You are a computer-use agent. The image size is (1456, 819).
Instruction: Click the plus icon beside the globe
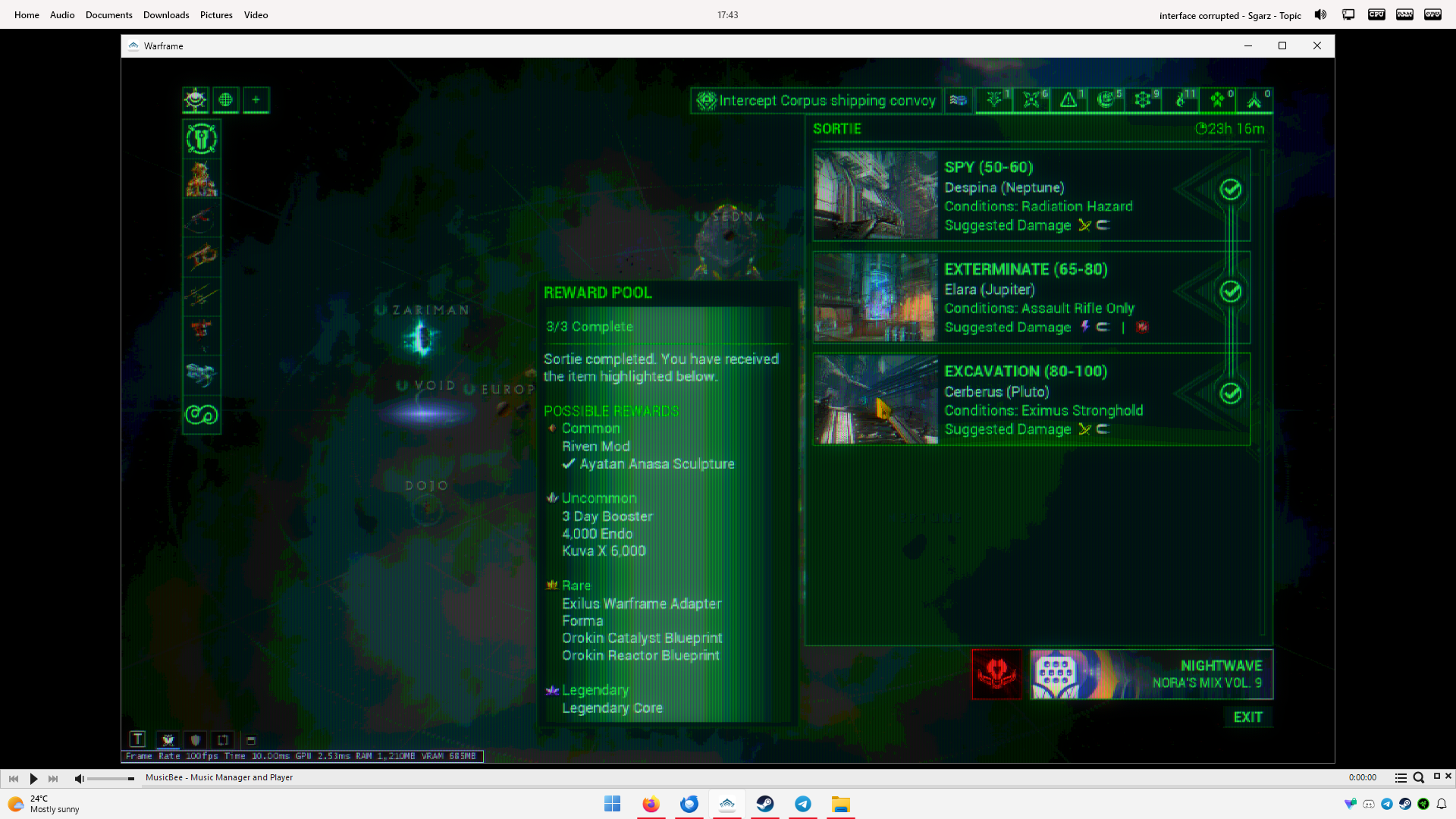click(x=256, y=100)
